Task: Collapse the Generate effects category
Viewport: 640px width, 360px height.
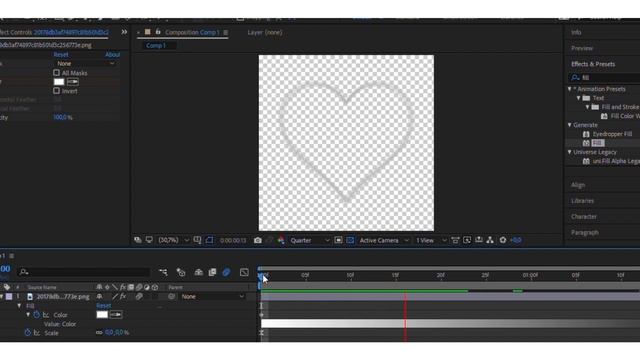Action: pyautogui.click(x=570, y=125)
